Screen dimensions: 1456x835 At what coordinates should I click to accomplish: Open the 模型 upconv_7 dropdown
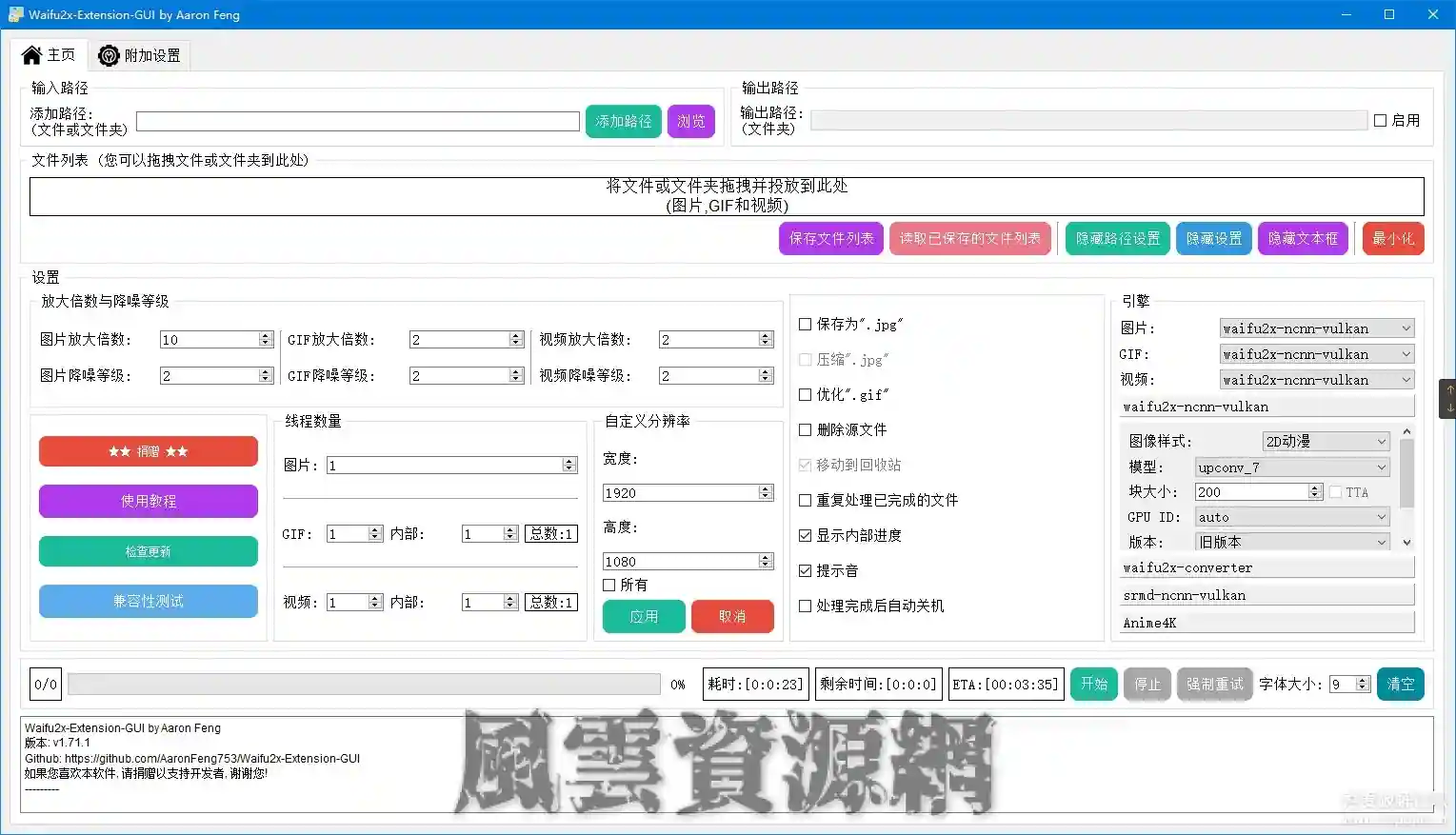(1292, 467)
